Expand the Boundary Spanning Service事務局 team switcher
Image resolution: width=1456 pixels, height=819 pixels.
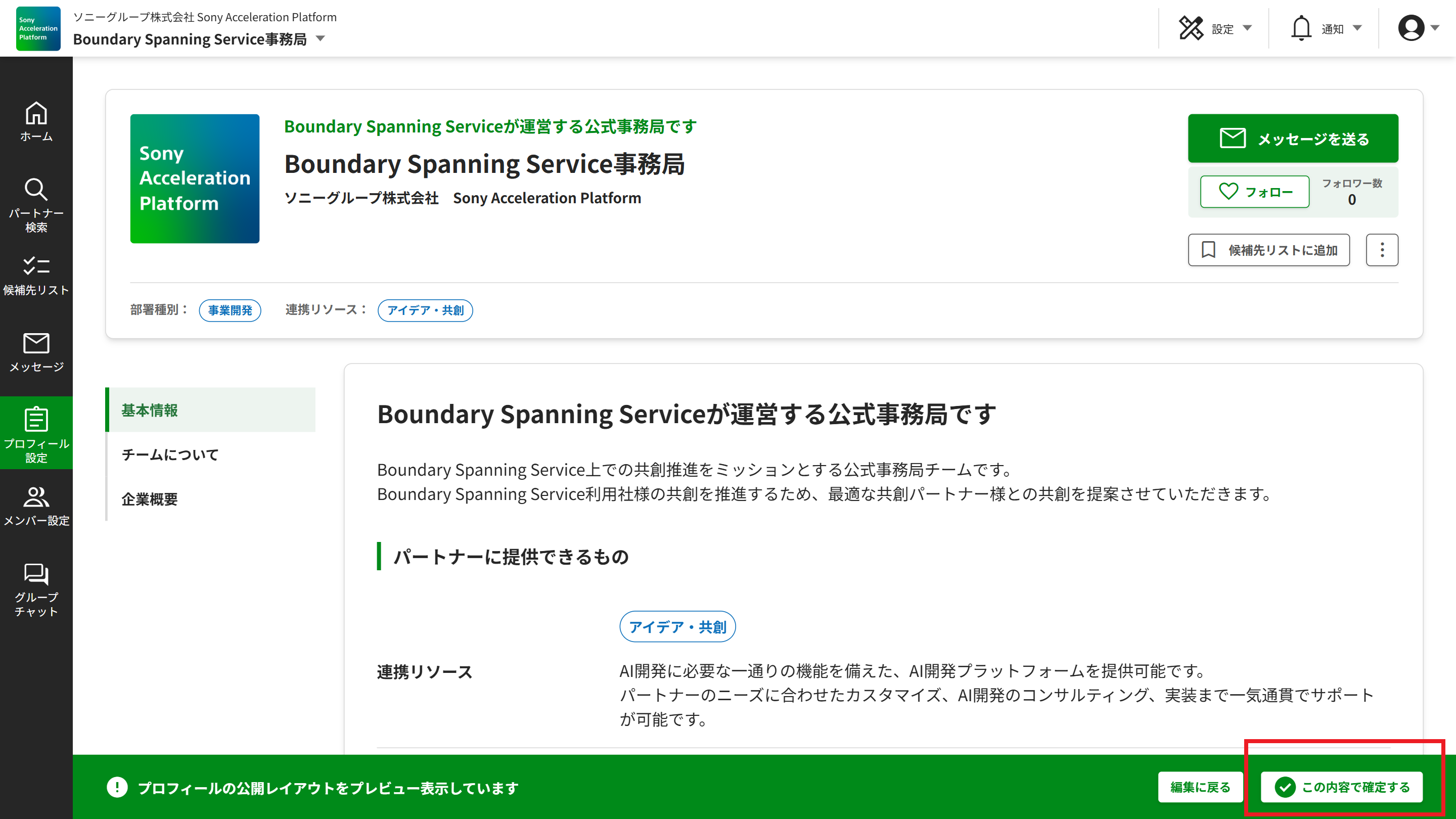[x=320, y=38]
